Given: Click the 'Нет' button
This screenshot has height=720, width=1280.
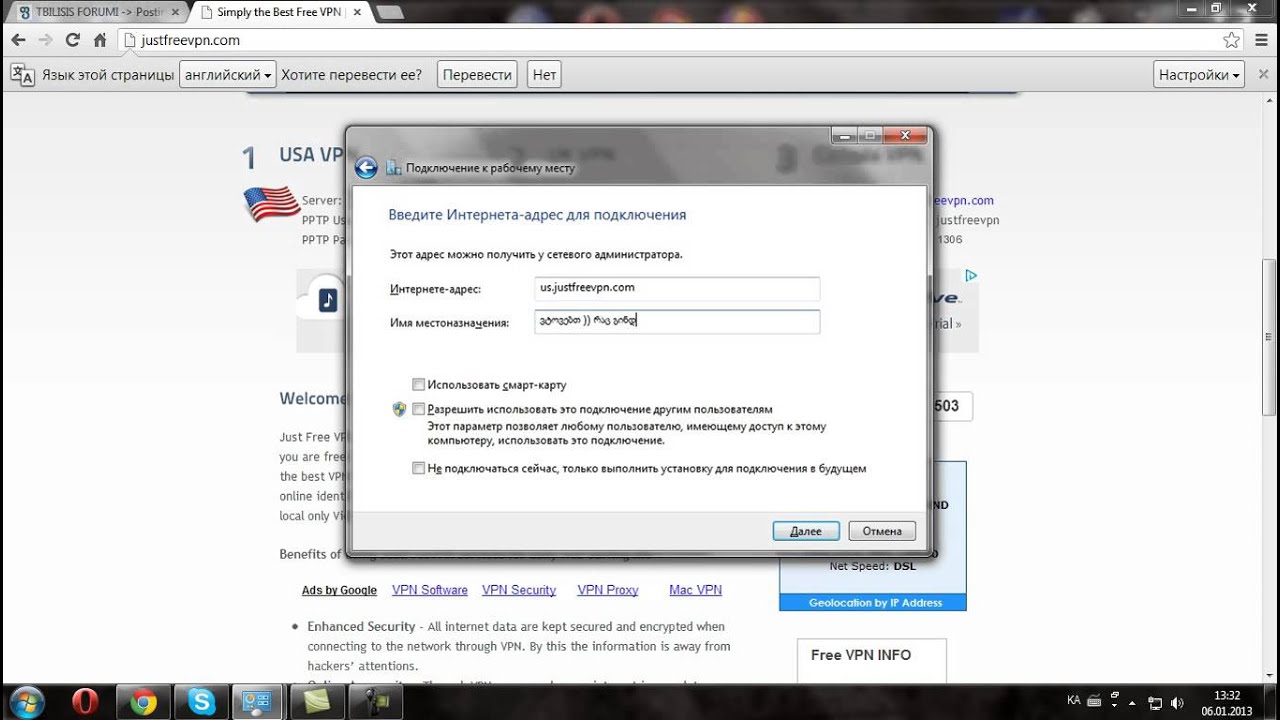Looking at the screenshot, I should 544,75.
